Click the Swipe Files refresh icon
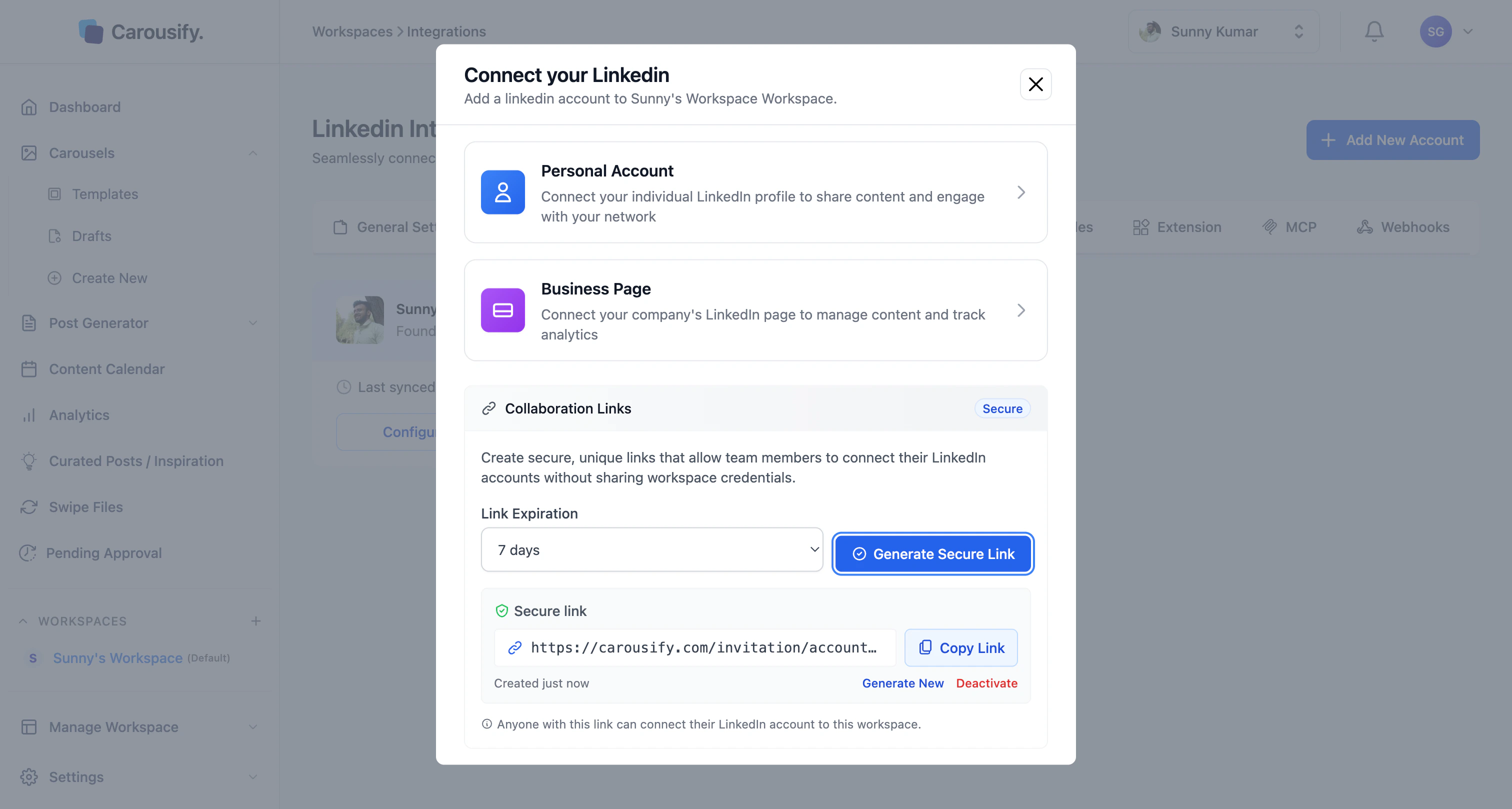Image resolution: width=1512 pixels, height=809 pixels. point(29,506)
